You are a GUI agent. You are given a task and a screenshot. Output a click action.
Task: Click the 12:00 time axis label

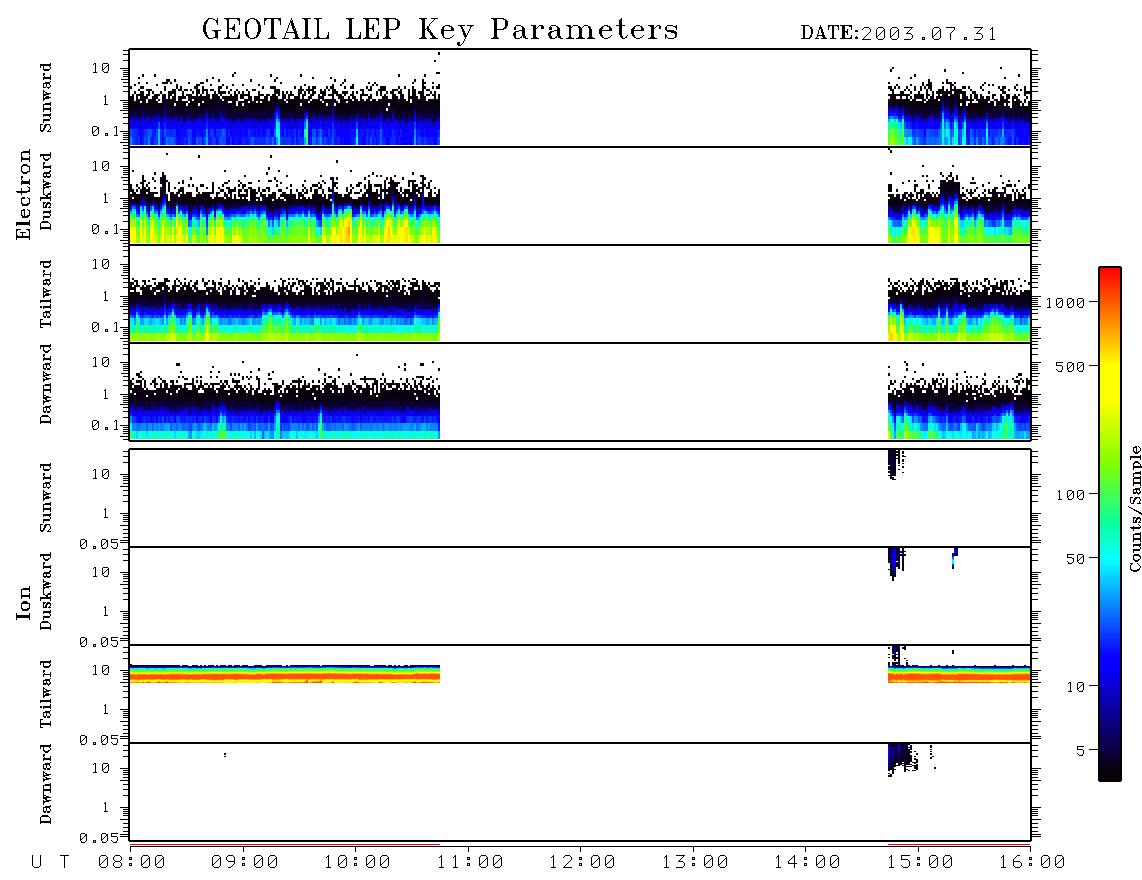pos(582,863)
